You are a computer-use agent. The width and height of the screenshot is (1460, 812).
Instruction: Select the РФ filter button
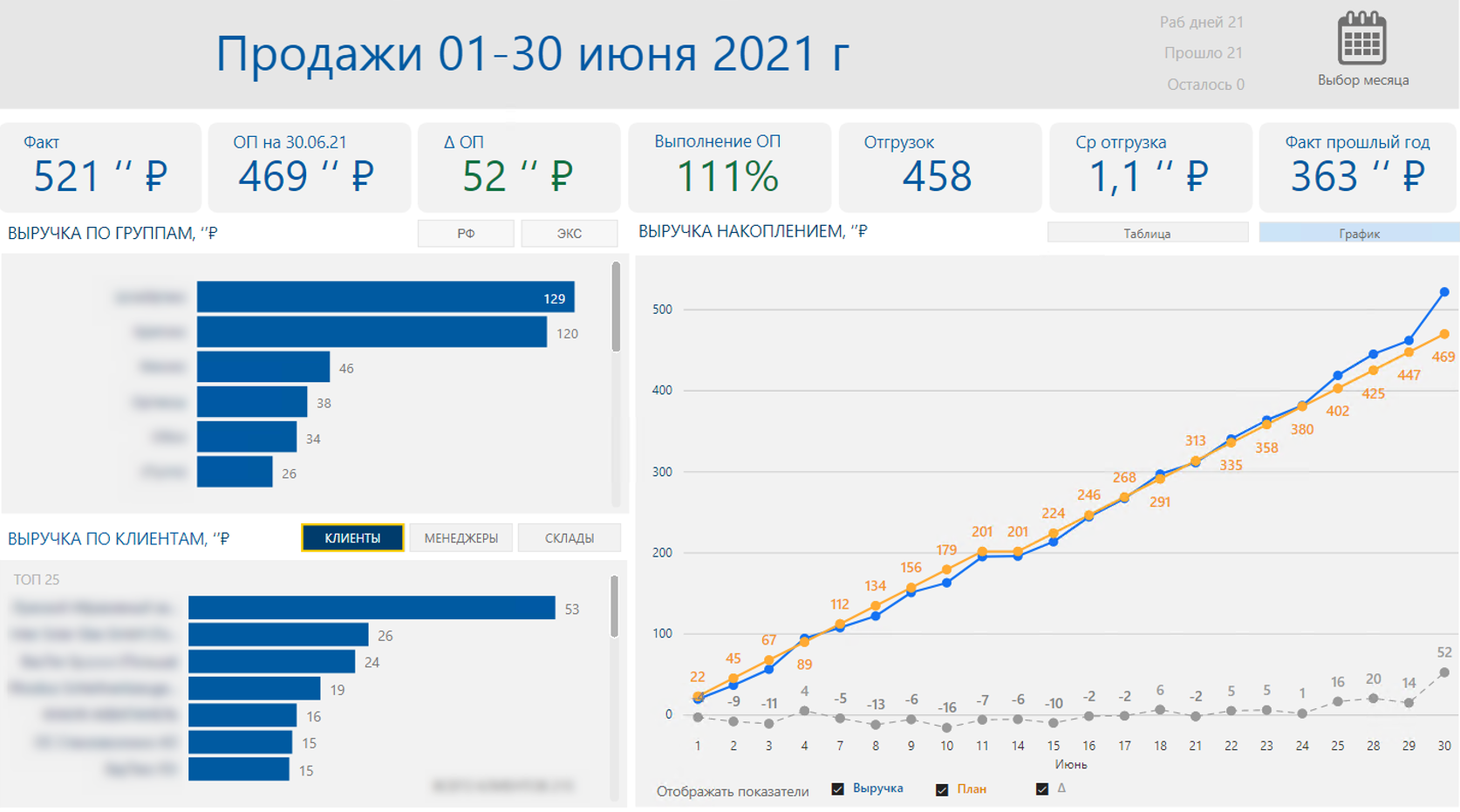pyautogui.click(x=466, y=234)
